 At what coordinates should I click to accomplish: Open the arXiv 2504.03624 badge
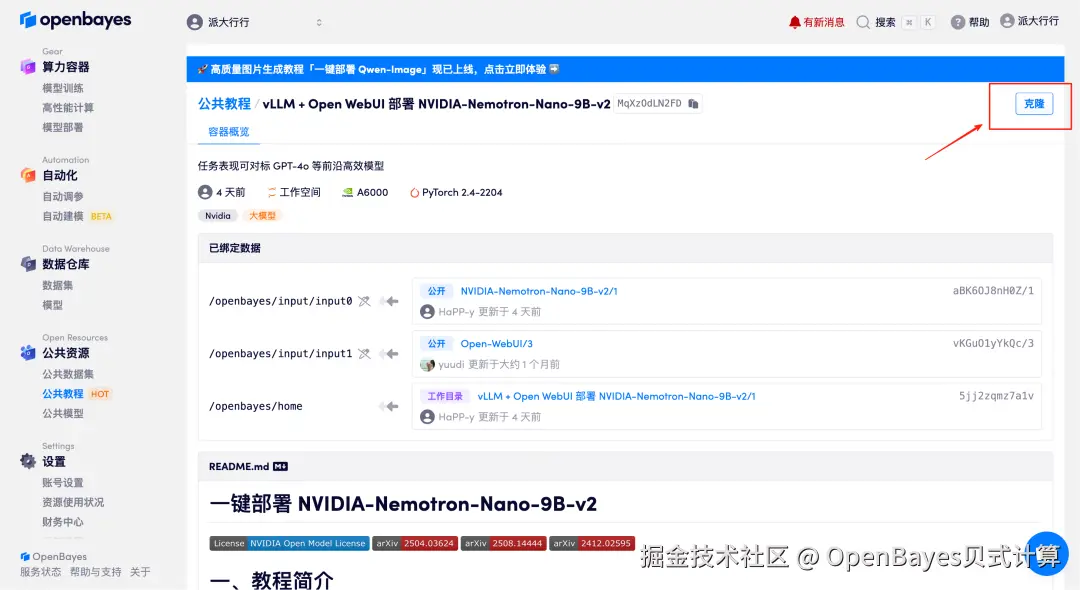[x=415, y=543]
